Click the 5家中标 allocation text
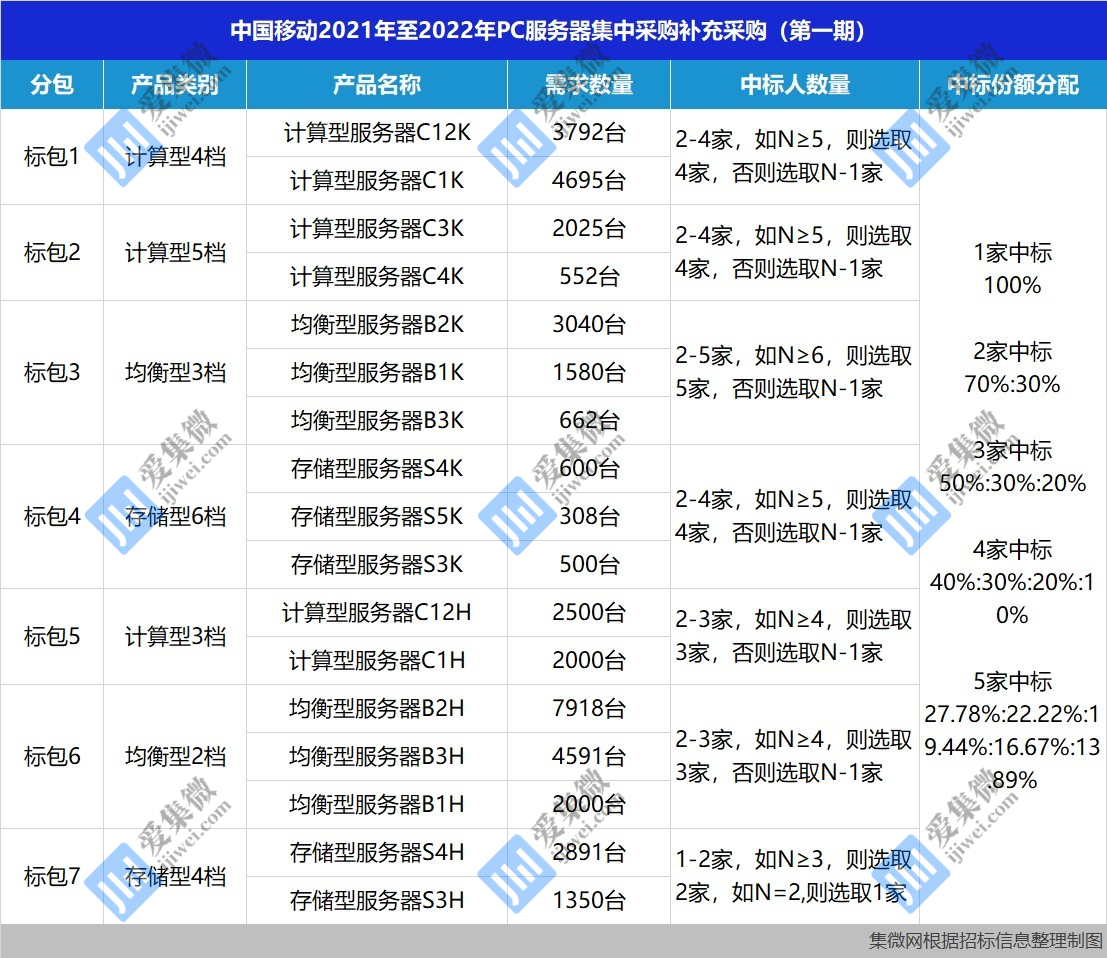This screenshot has height=958, width=1107. [x=1012, y=730]
